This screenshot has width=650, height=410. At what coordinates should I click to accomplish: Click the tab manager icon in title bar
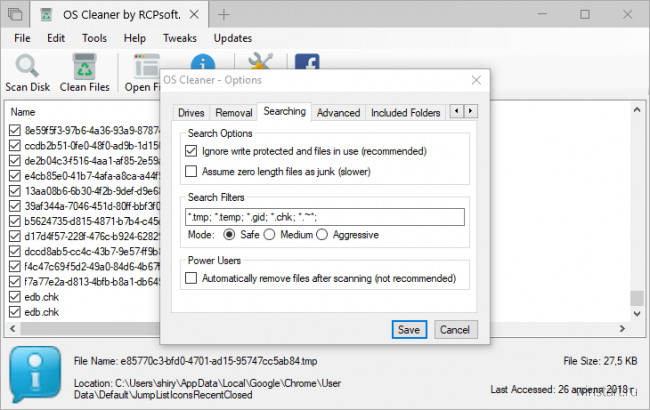15,15
